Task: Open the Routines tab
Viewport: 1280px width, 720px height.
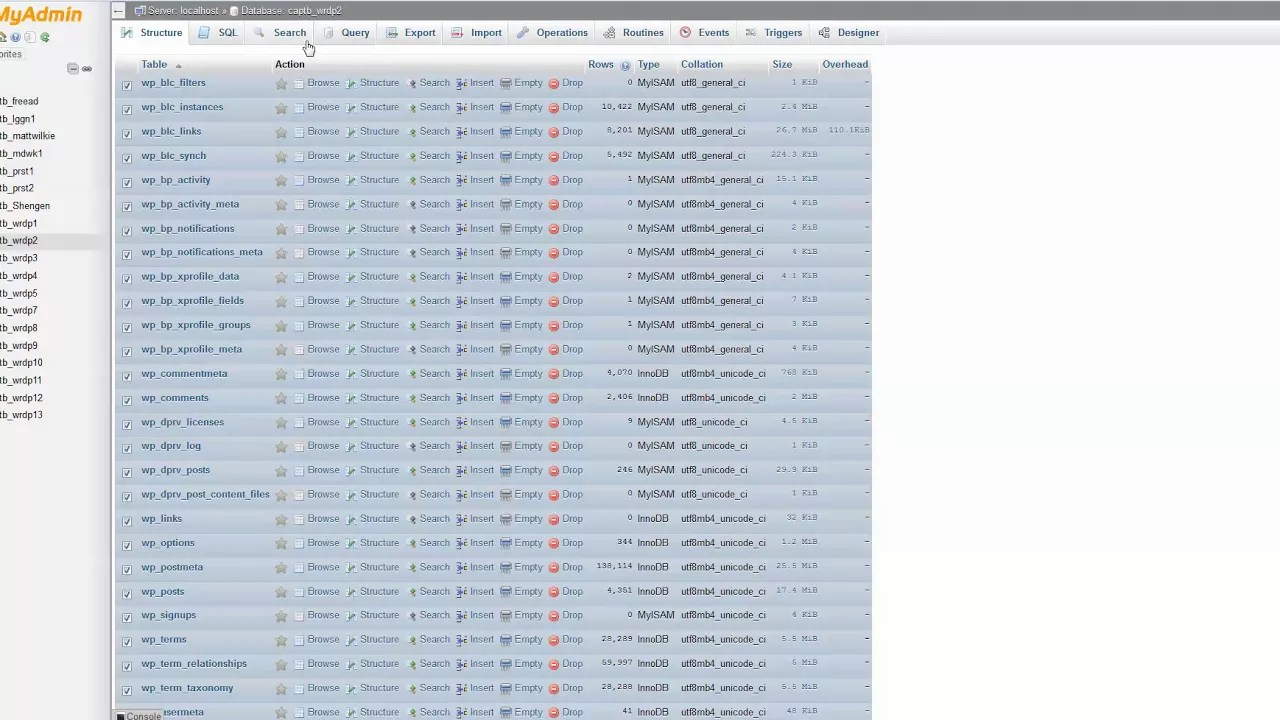Action: click(634, 33)
